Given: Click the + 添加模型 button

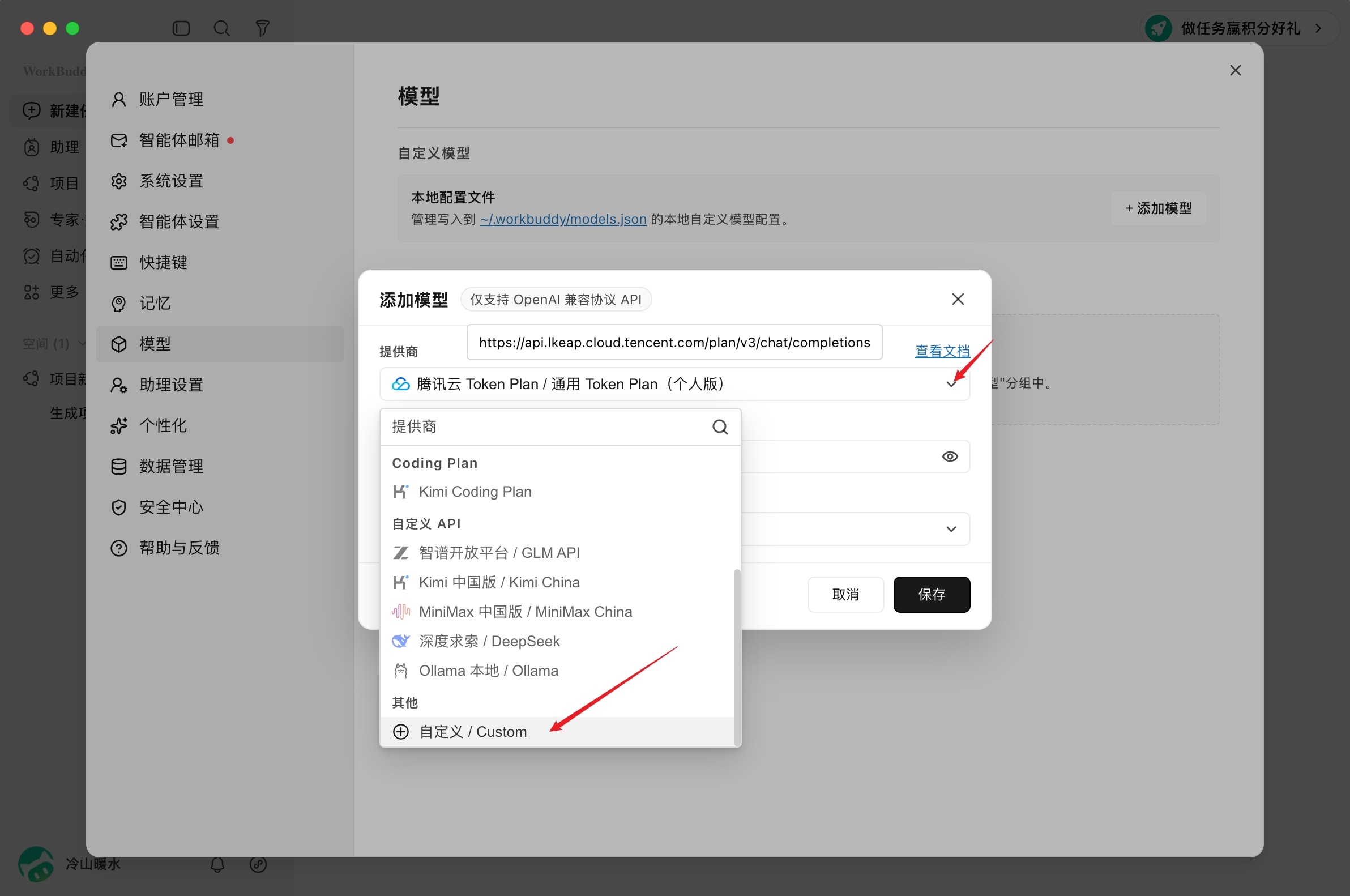Looking at the screenshot, I should click(1158, 208).
